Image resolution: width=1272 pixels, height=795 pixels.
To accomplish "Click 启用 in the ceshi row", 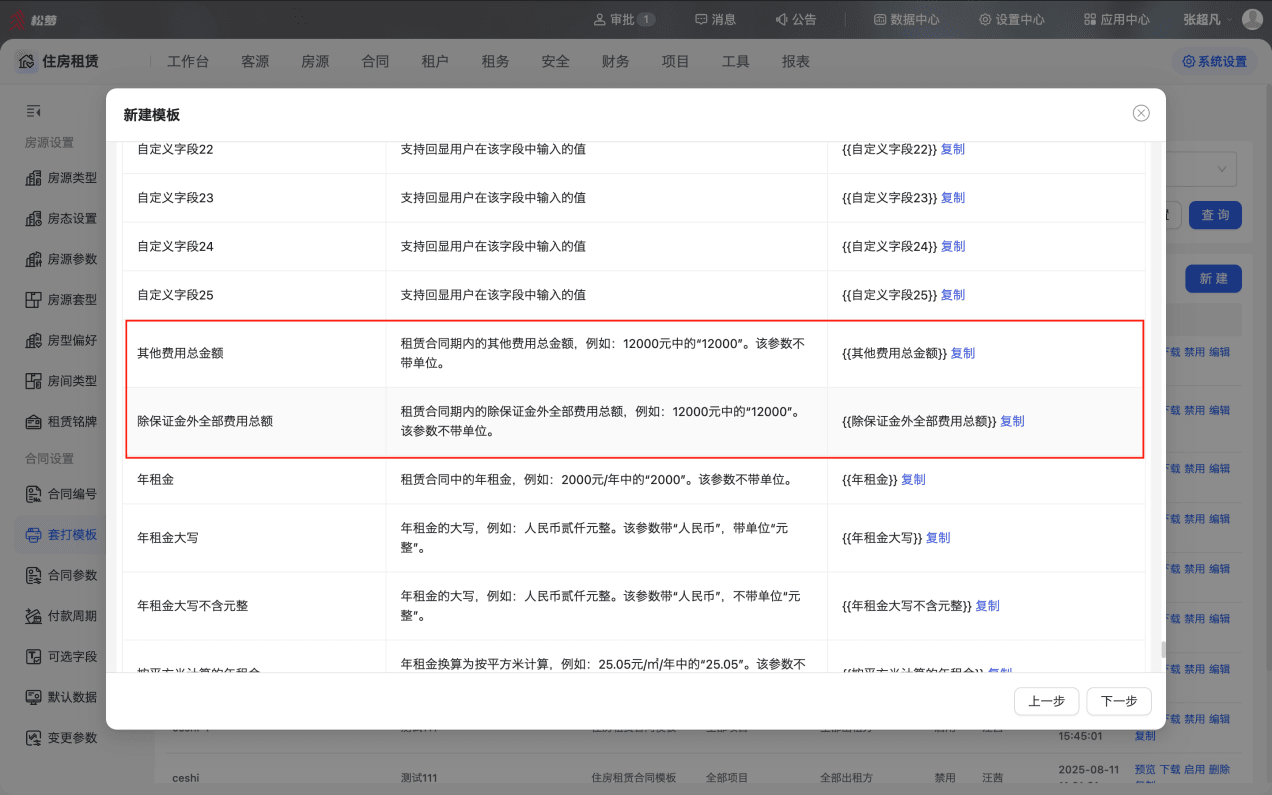I will pos(1194,769).
